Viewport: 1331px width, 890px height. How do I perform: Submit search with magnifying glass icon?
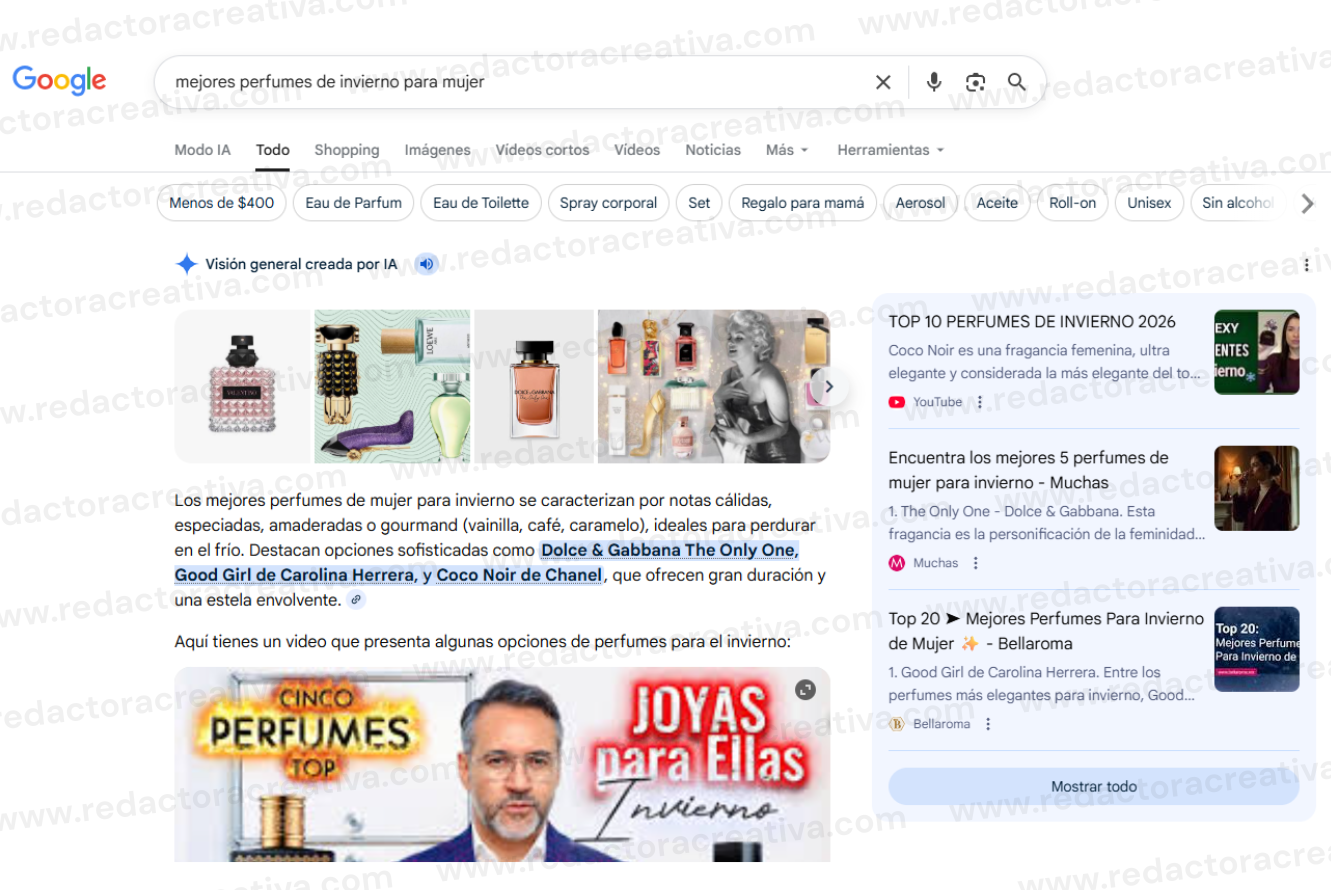[1017, 82]
